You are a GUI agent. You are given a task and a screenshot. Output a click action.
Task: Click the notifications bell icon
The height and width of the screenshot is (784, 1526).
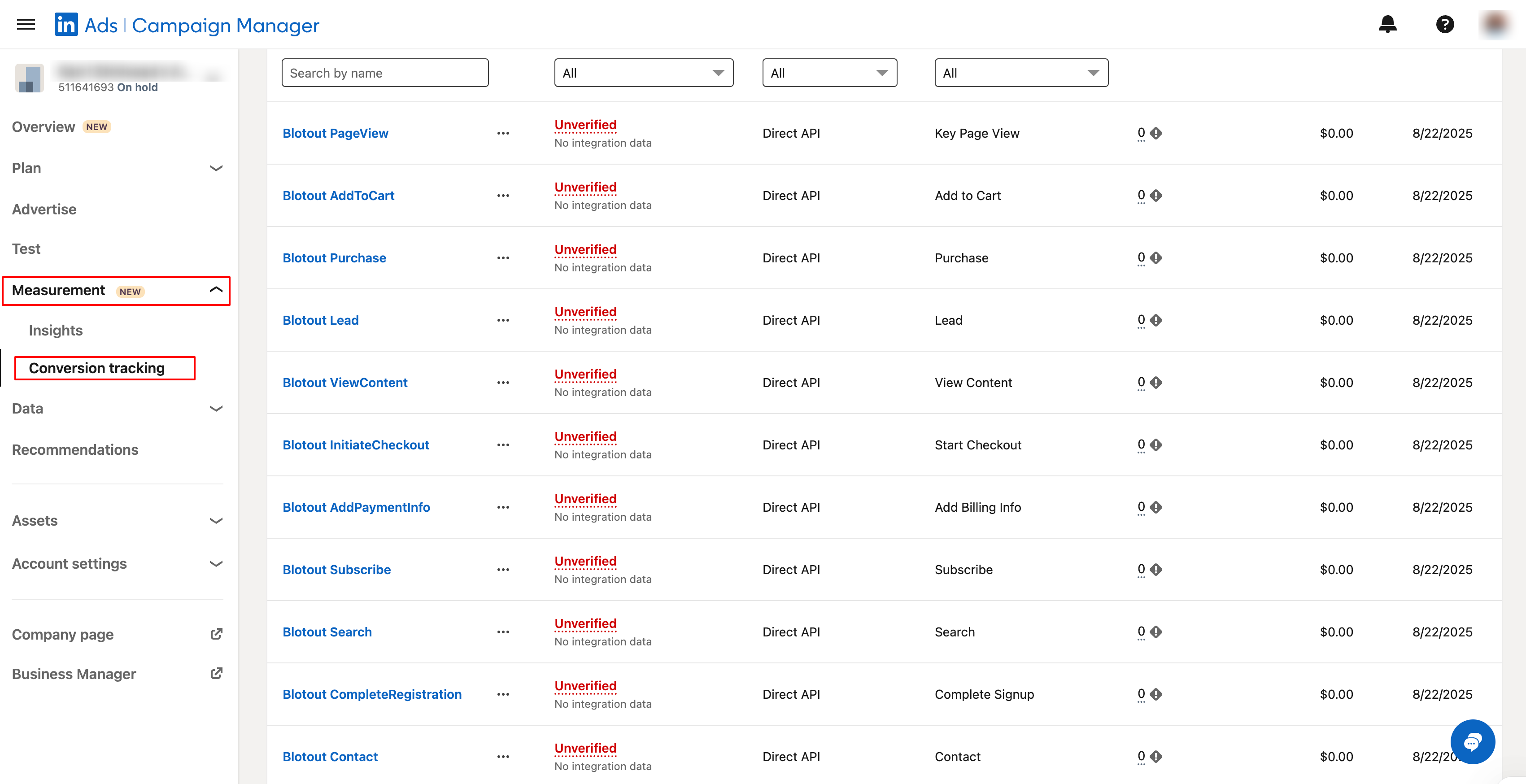click(x=1387, y=24)
